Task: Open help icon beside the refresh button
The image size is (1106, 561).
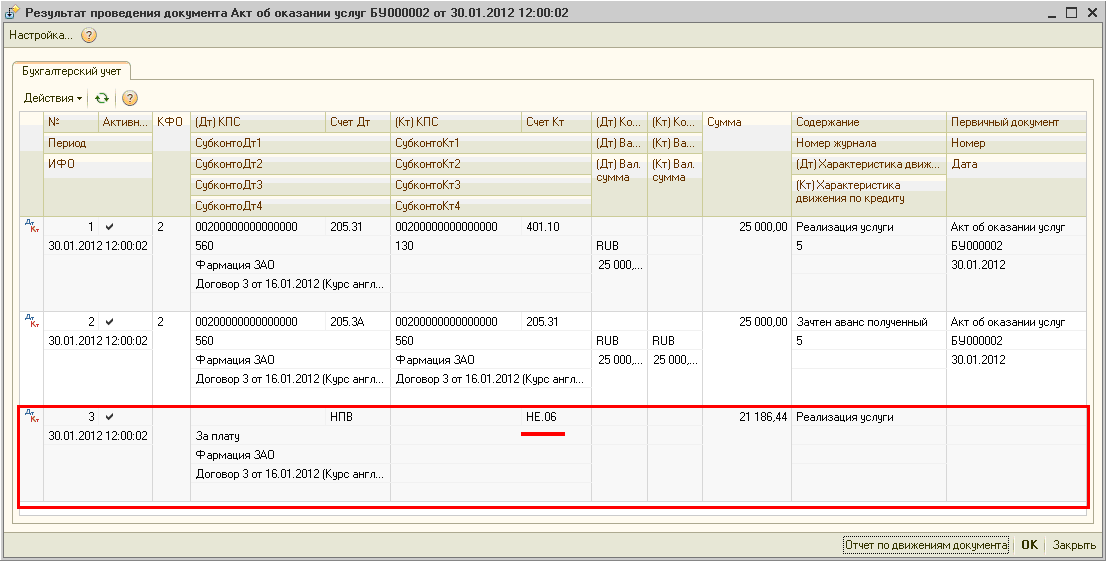Action: [x=129, y=98]
